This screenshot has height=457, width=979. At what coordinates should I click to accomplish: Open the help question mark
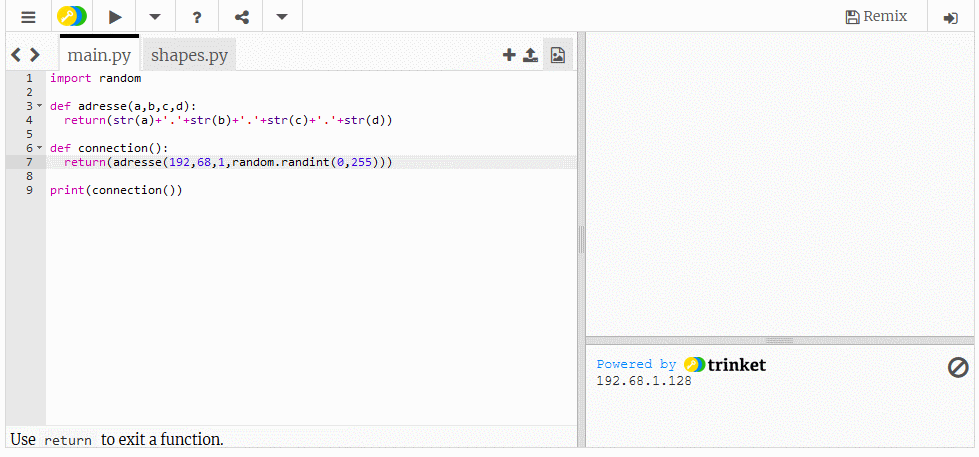(197, 16)
